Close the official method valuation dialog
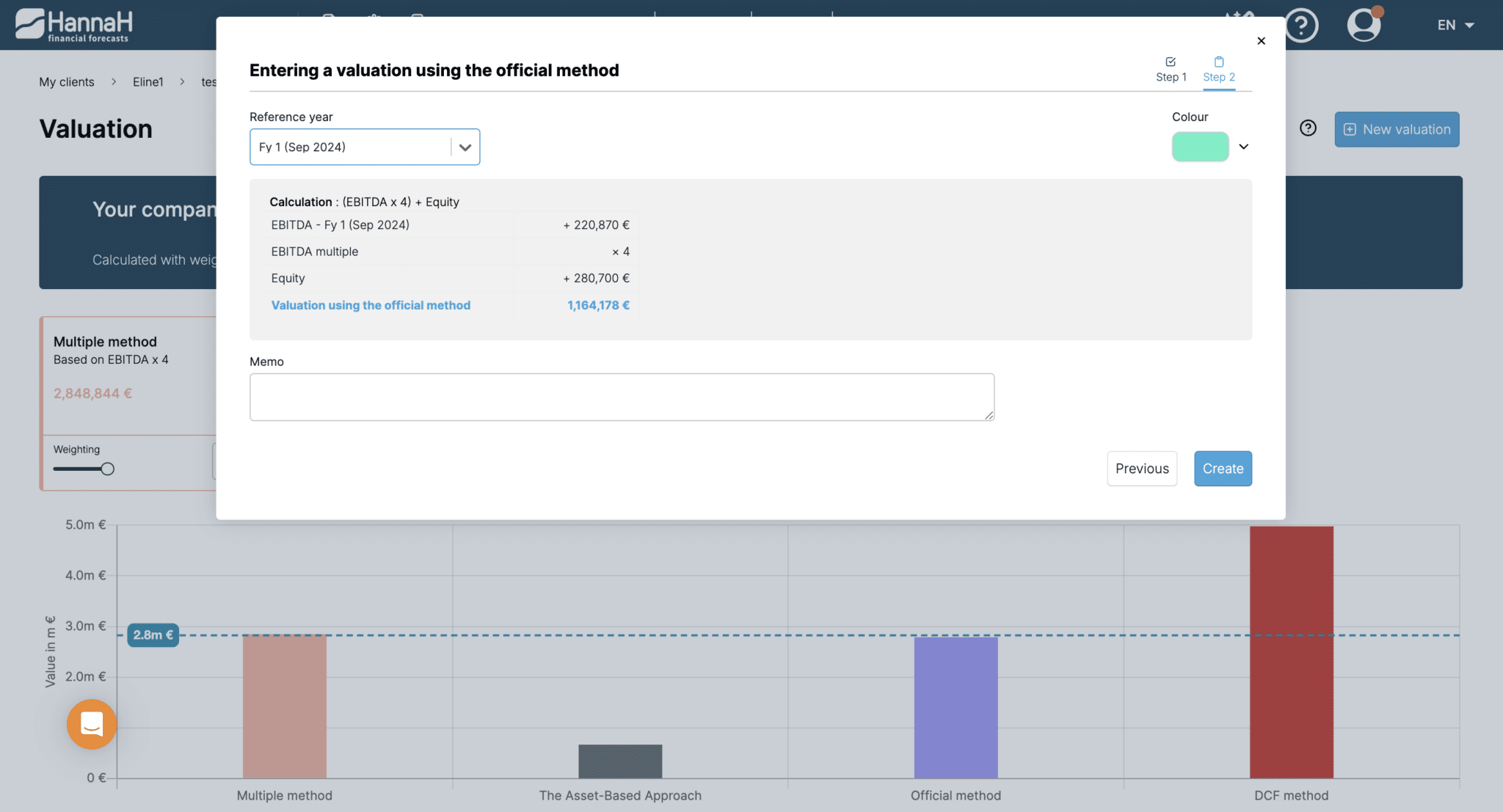 1261,41
